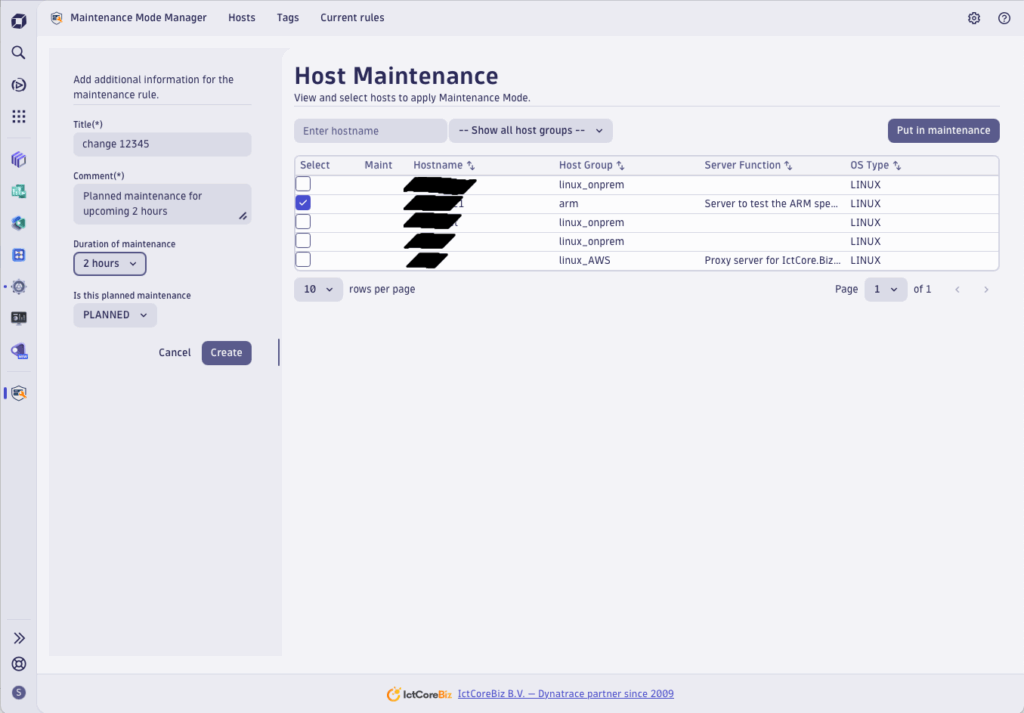Click the Create button
1024x713 pixels.
[226, 353]
